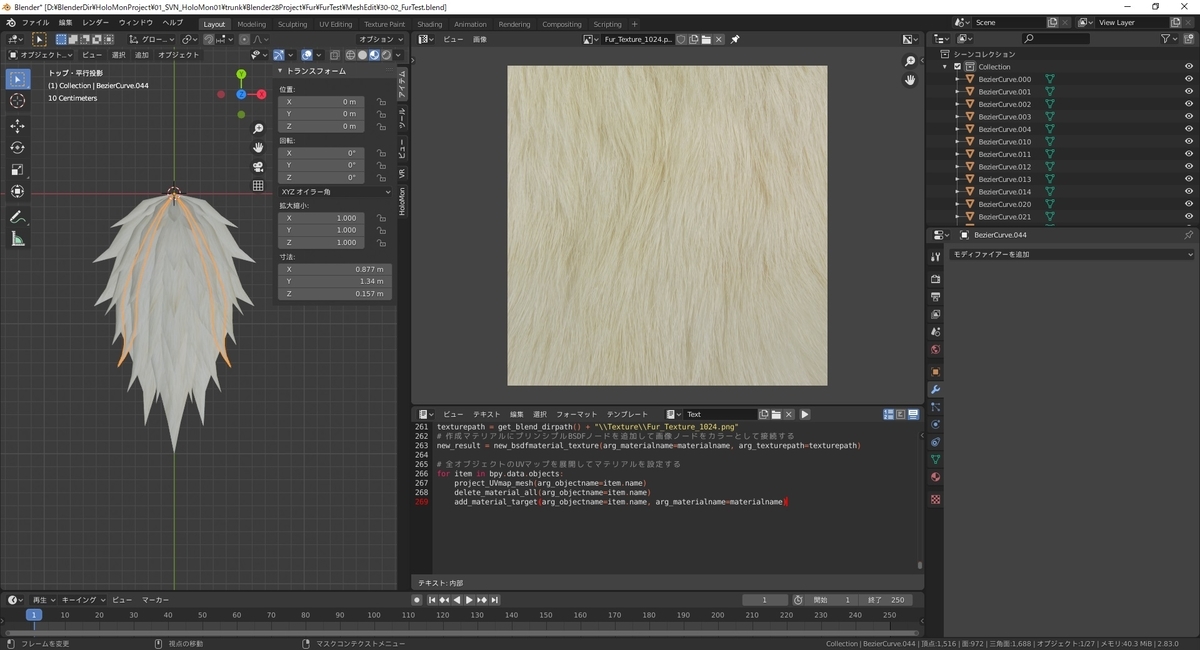Collapse the Collection tree in outliner

pyautogui.click(x=946, y=67)
